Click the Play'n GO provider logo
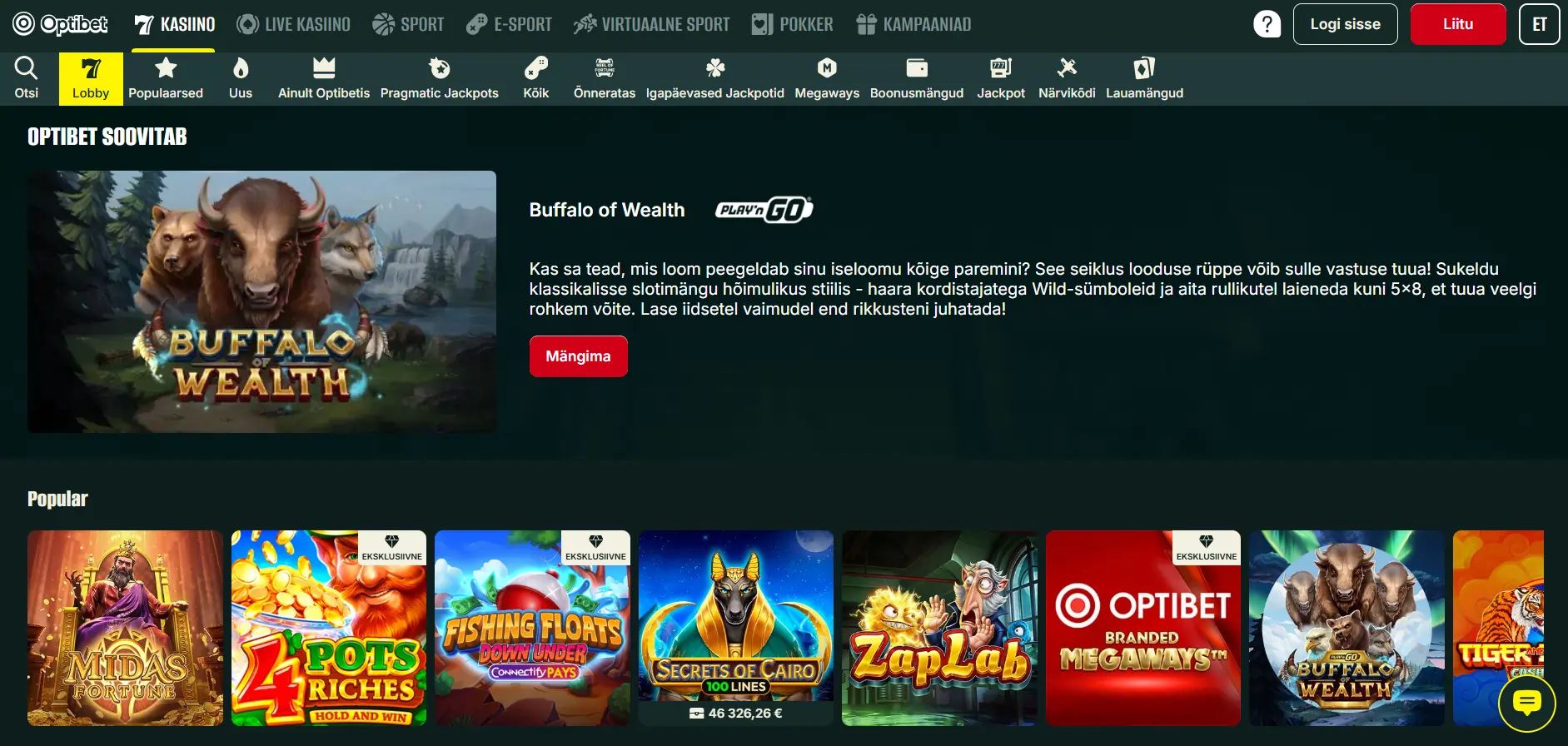 coord(764,210)
